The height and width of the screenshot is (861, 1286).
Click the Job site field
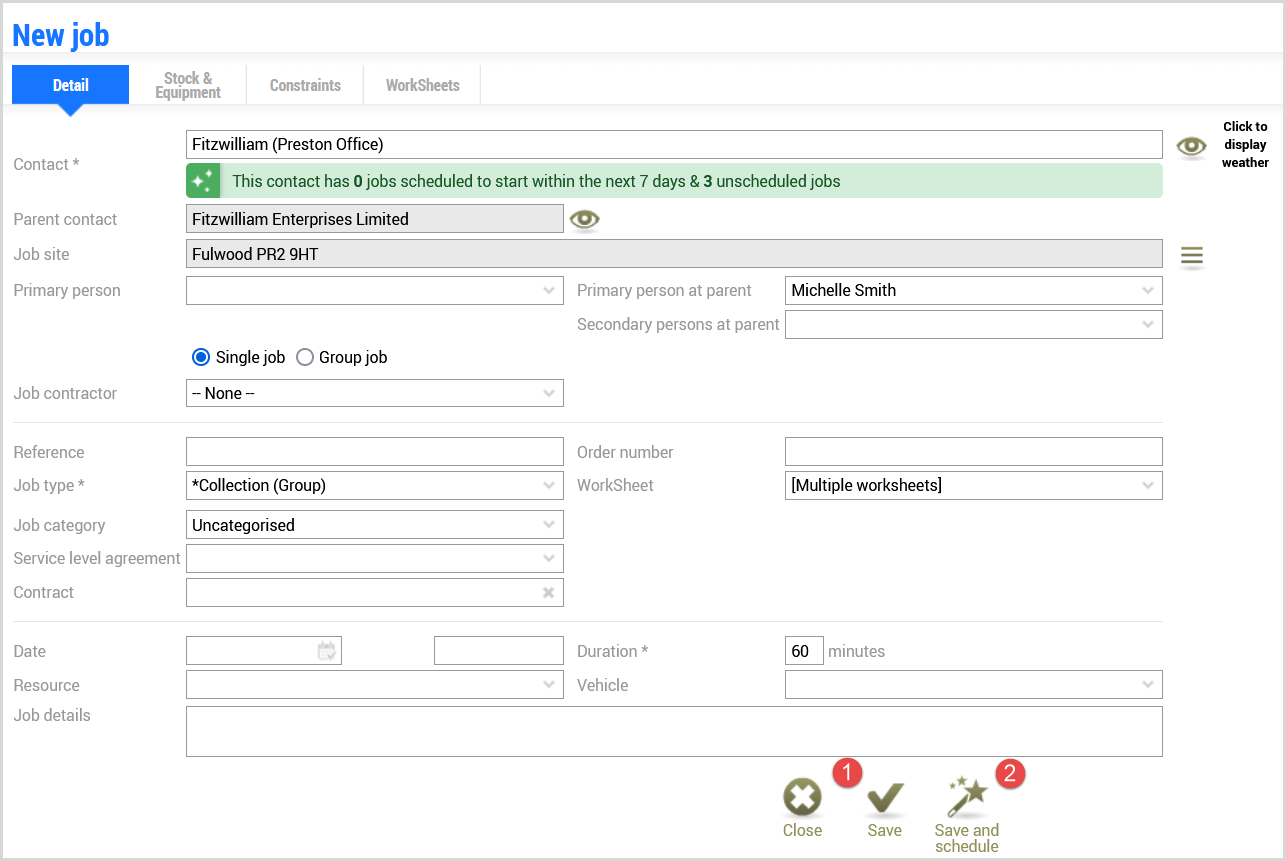(x=674, y=254)
